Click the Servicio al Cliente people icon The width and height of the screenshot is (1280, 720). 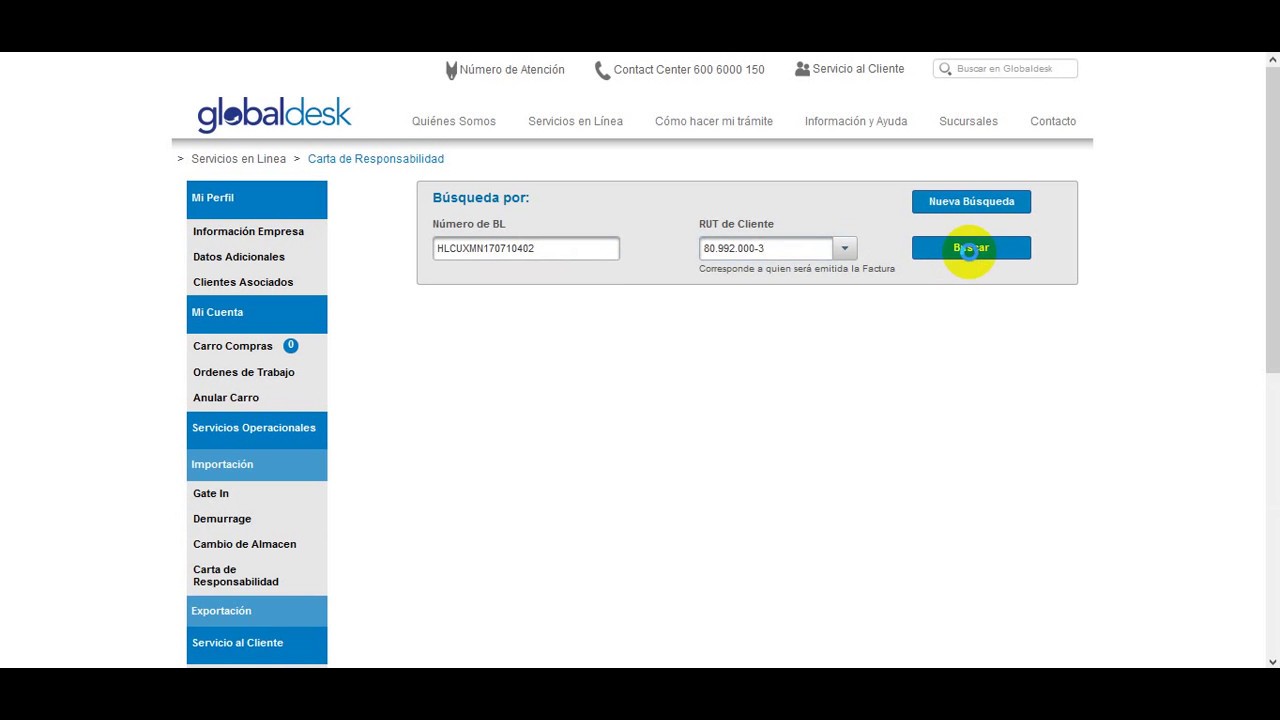pyautogui.click(x=802, y=69)
